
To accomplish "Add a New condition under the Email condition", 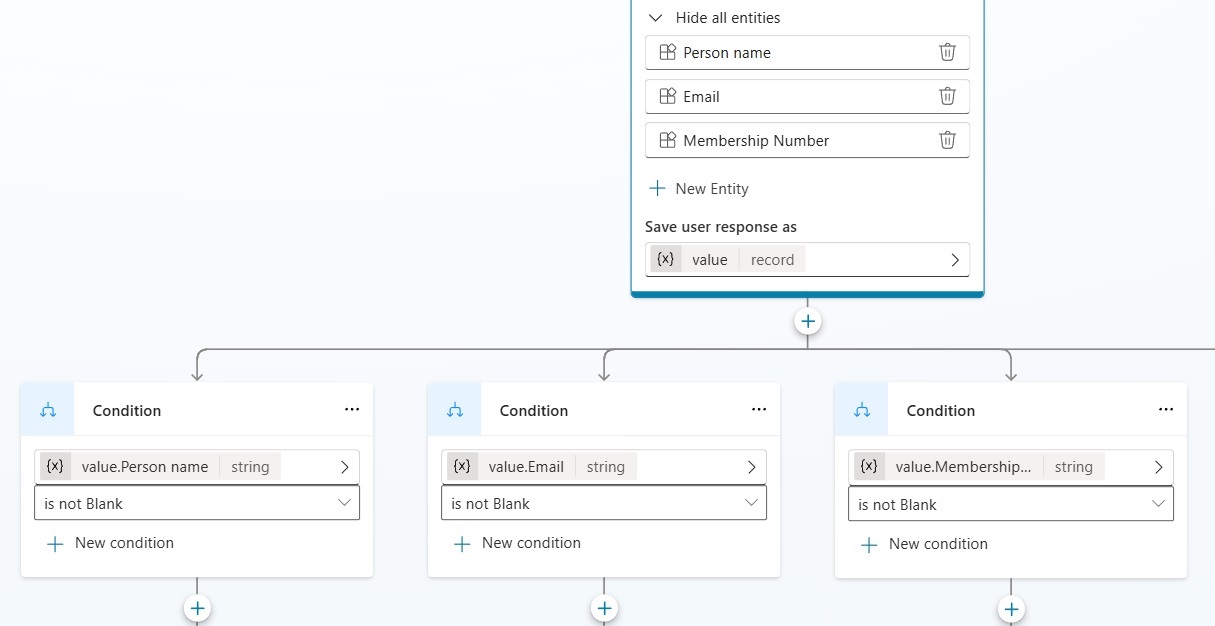I will [x=519, y=542].
